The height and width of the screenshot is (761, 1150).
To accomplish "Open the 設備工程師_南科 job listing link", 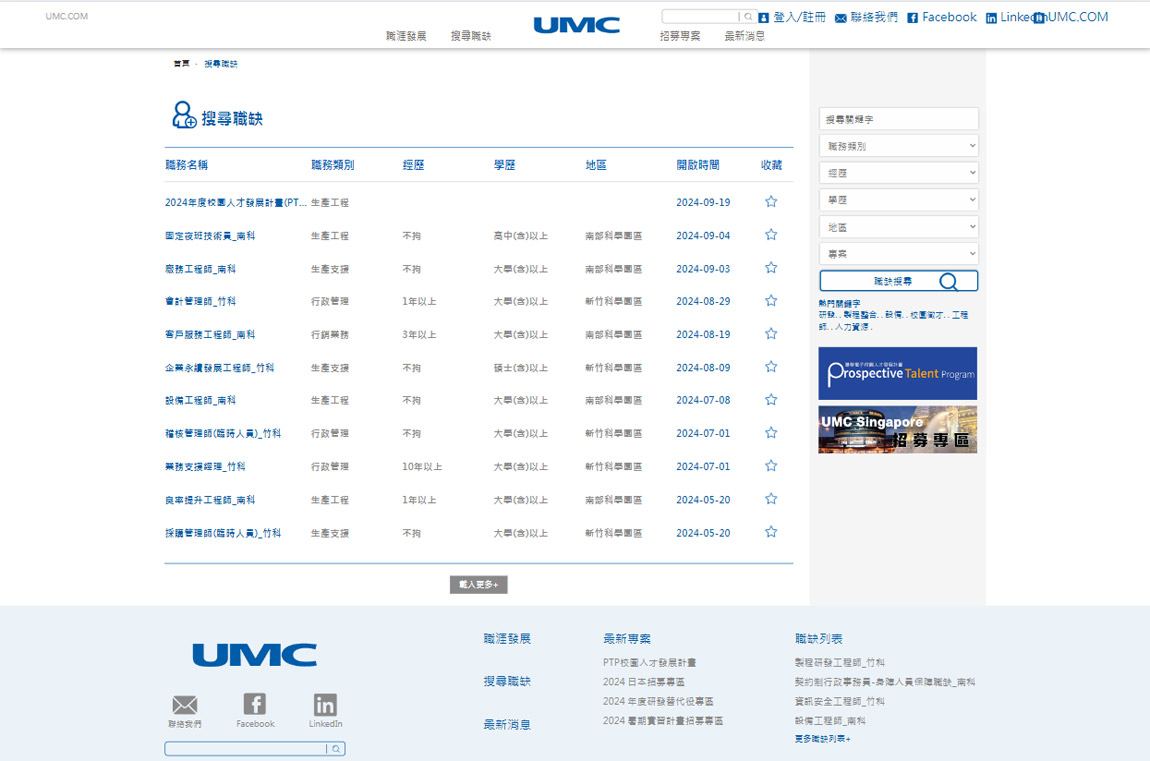I will tap(201, 400).
